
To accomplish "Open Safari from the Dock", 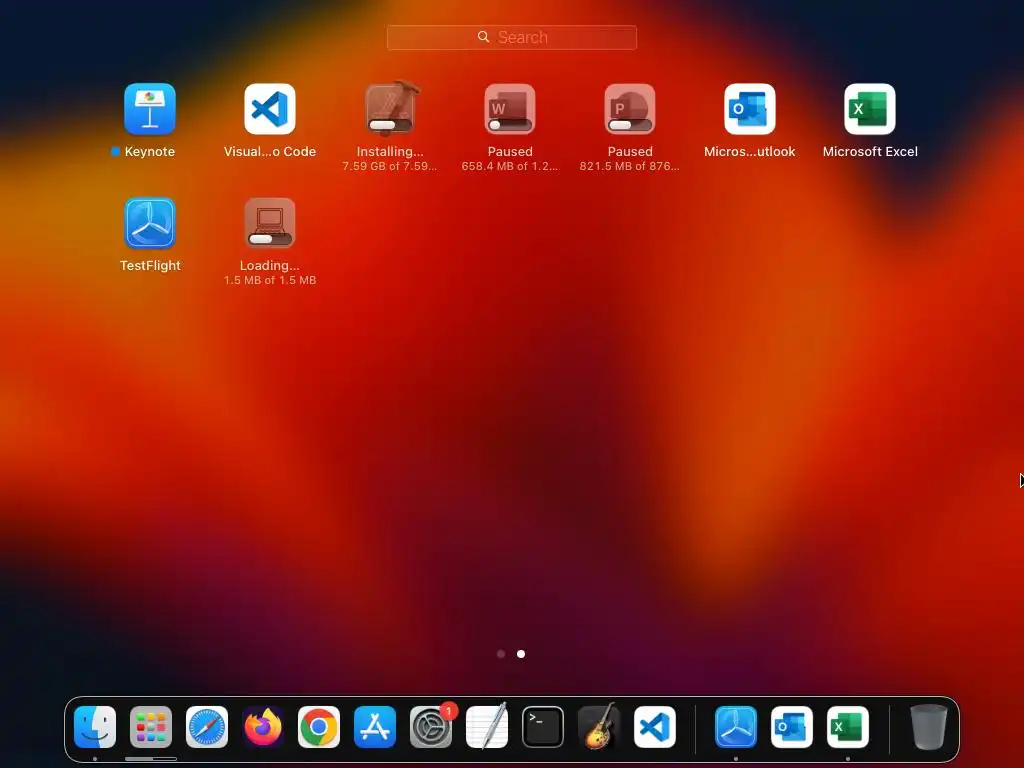I will coord(207,727).
